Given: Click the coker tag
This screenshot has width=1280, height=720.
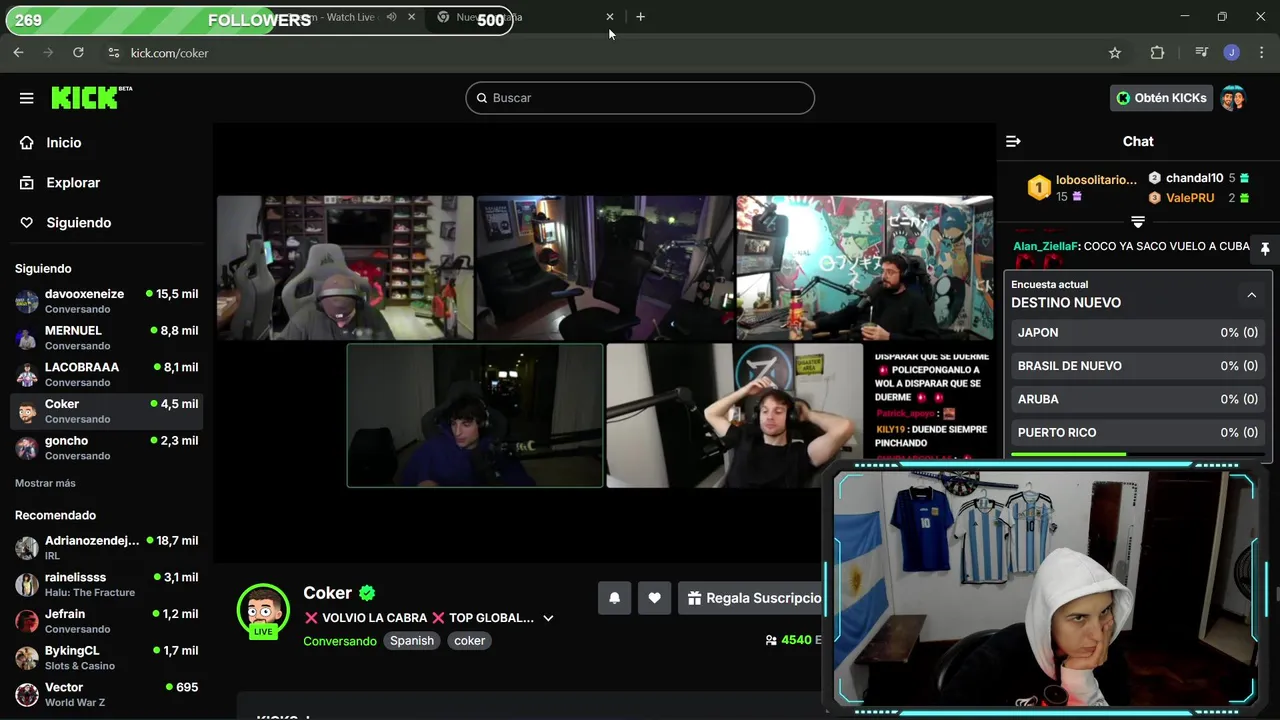Looking at the screenshot, I should 469,641.
